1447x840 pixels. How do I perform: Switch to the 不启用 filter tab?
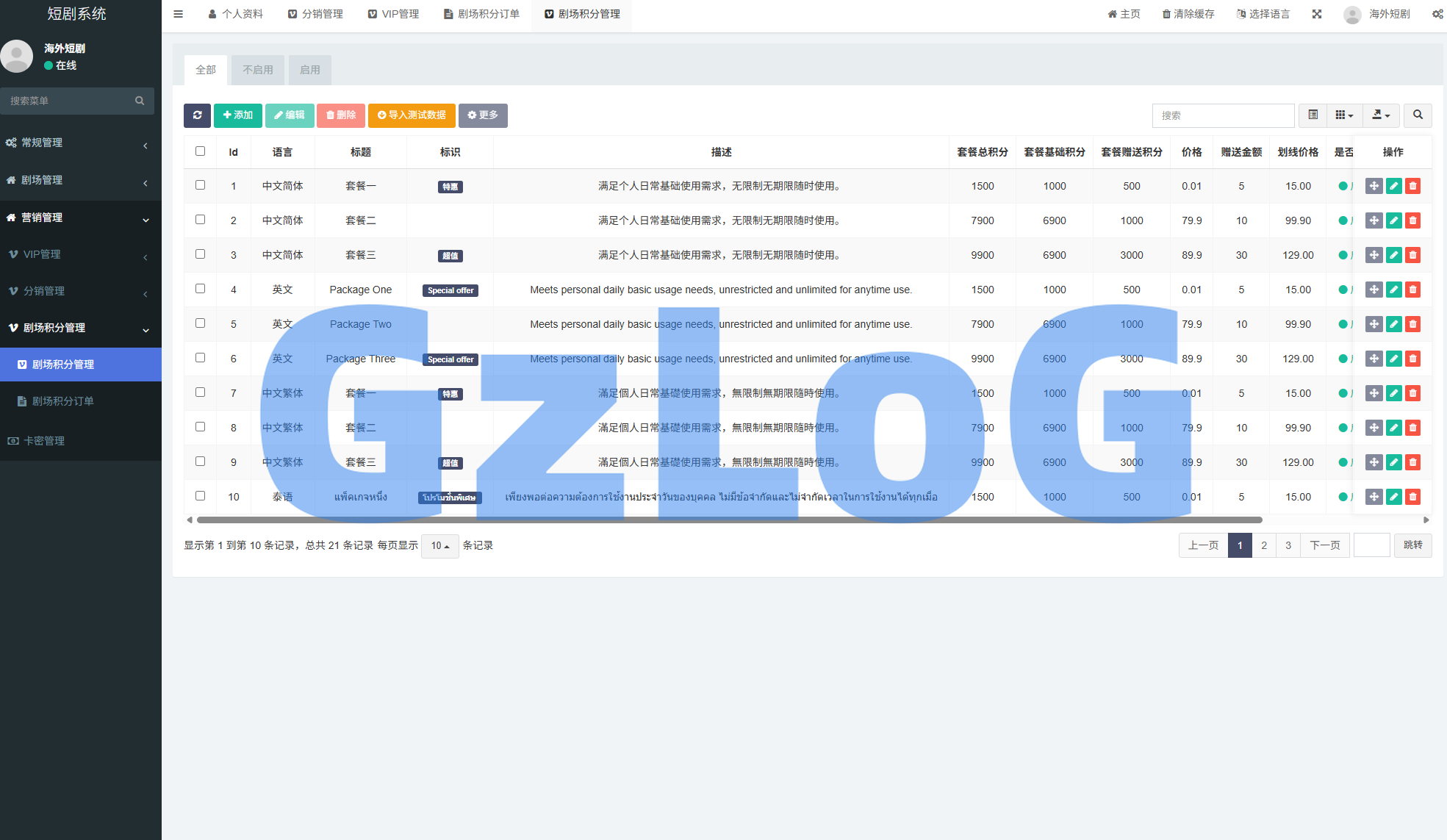coord(258,70)
